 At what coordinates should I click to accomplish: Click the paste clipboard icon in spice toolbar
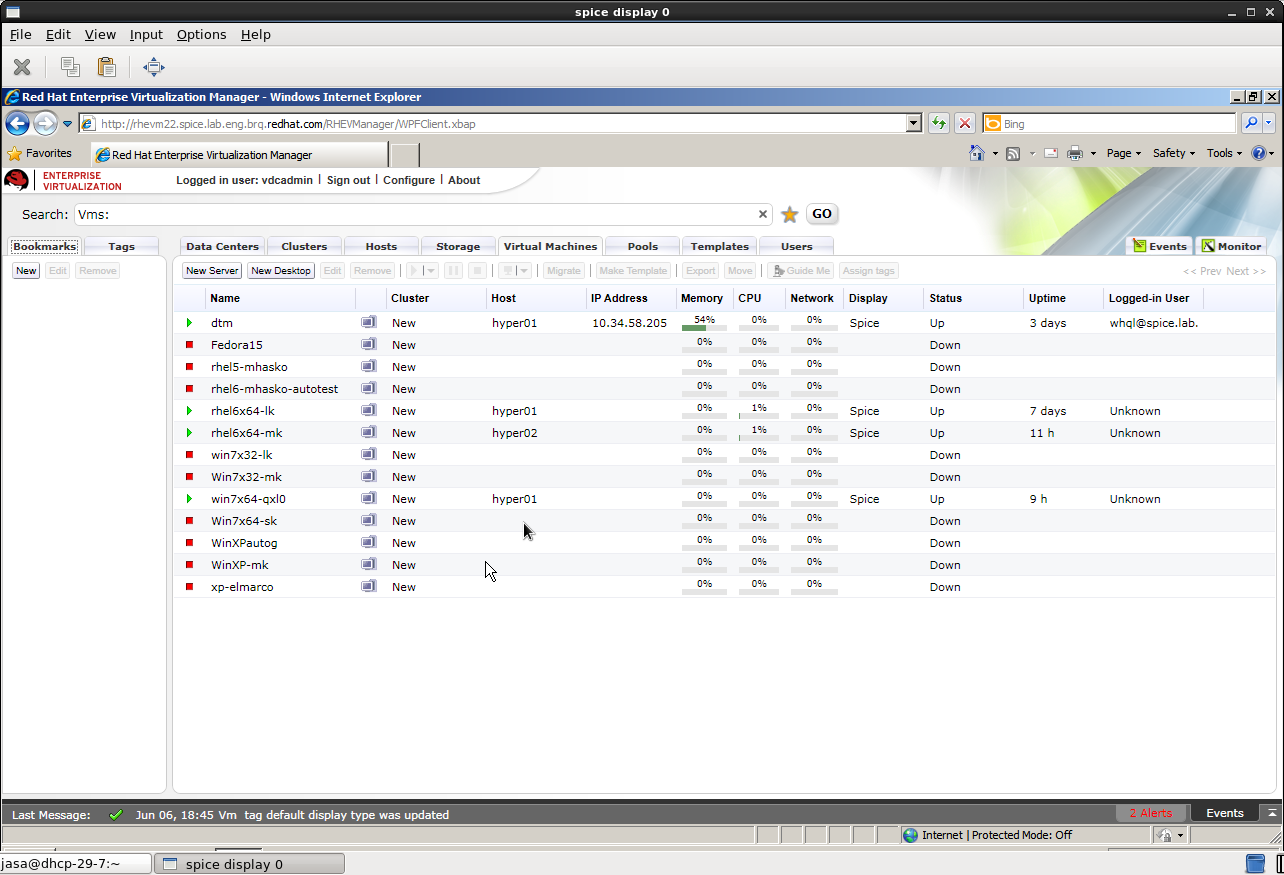point(106,67)
